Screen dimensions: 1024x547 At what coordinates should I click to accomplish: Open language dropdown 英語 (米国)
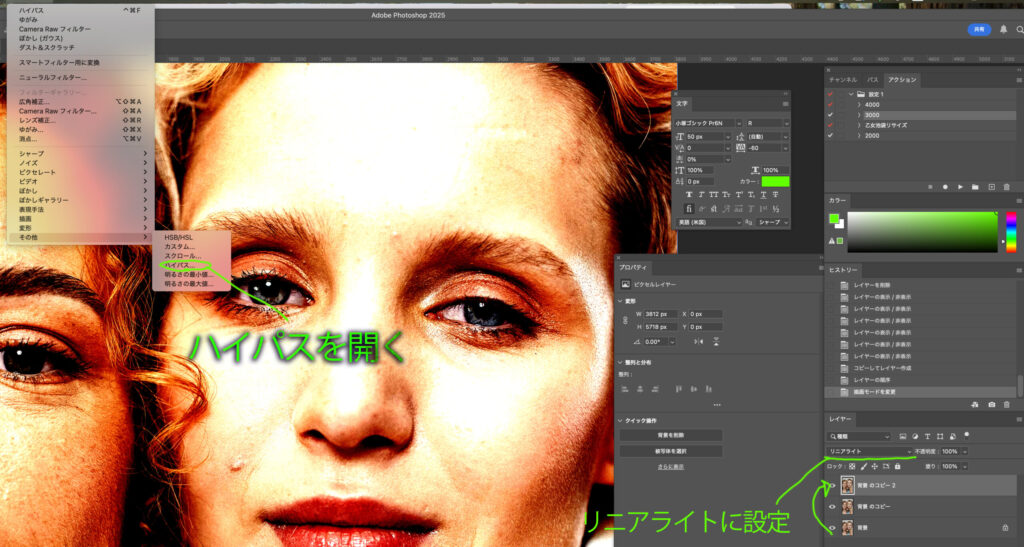708,223
